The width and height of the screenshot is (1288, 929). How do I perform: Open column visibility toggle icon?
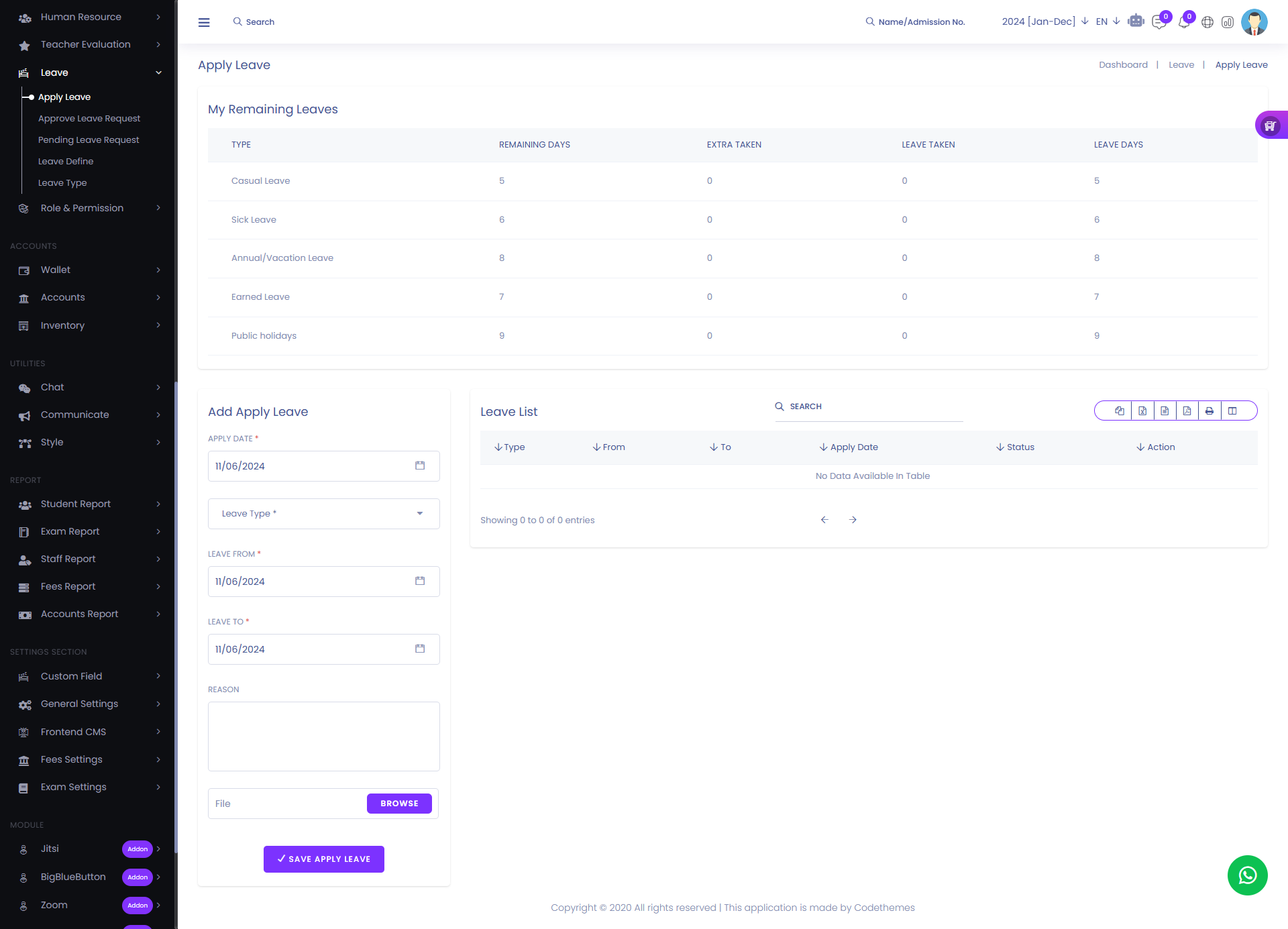pyautogui.click(x=1232, y=411)
